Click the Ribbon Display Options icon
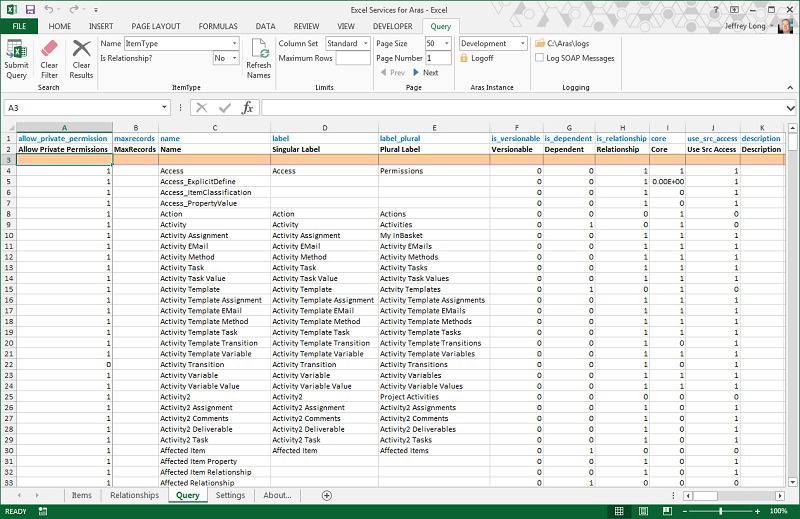This screenshot has width=800, height=519. 734,10
